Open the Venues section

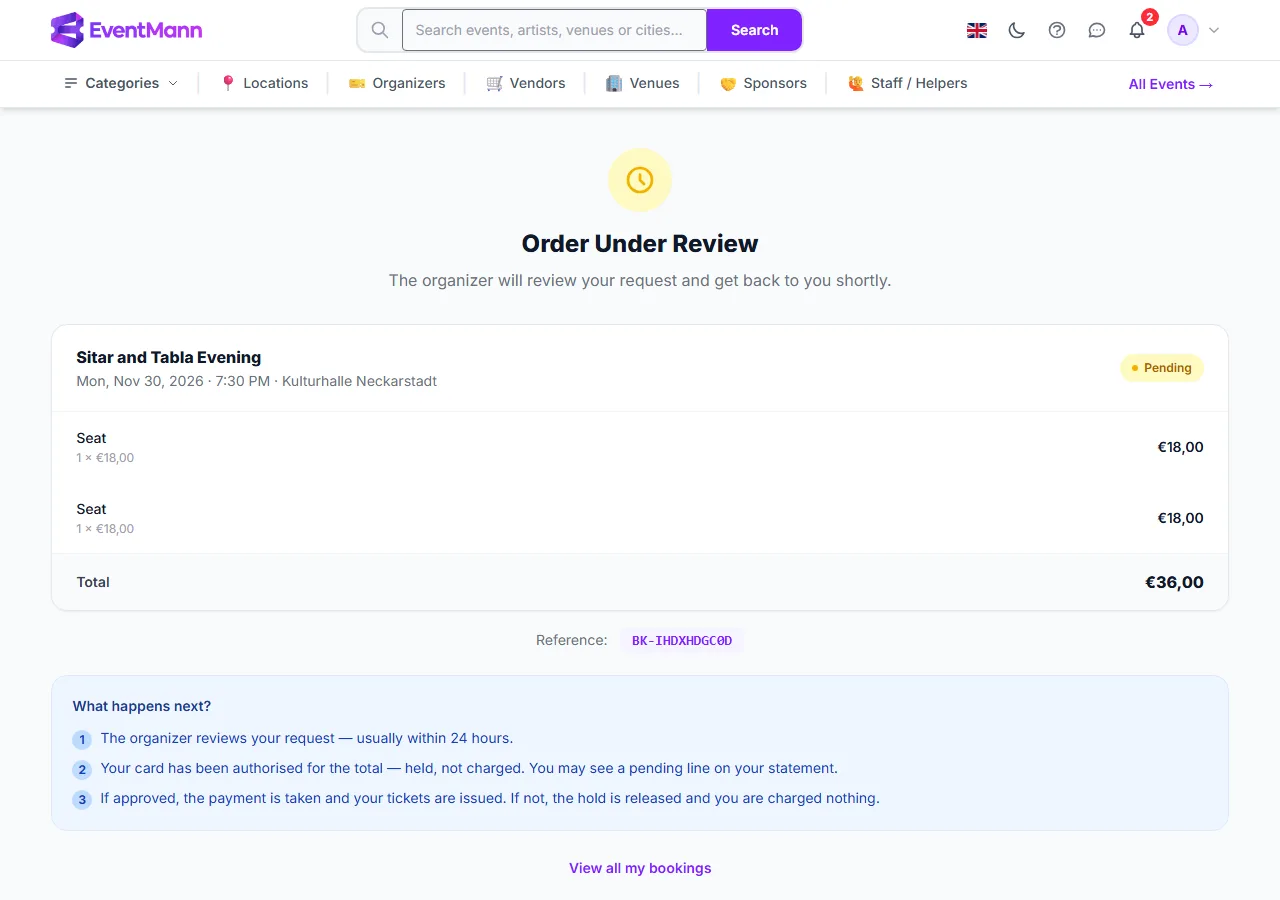tap(643, 83)
